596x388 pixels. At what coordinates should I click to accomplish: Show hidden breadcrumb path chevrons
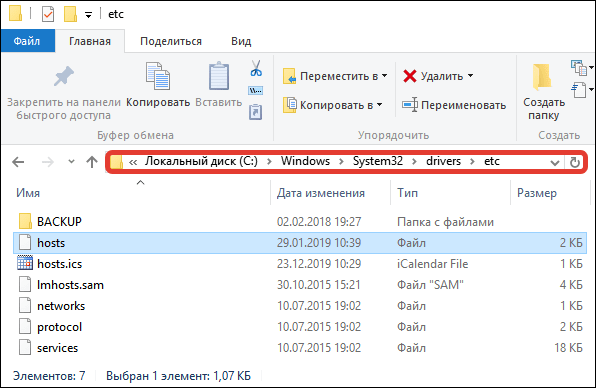pos(133,162)
